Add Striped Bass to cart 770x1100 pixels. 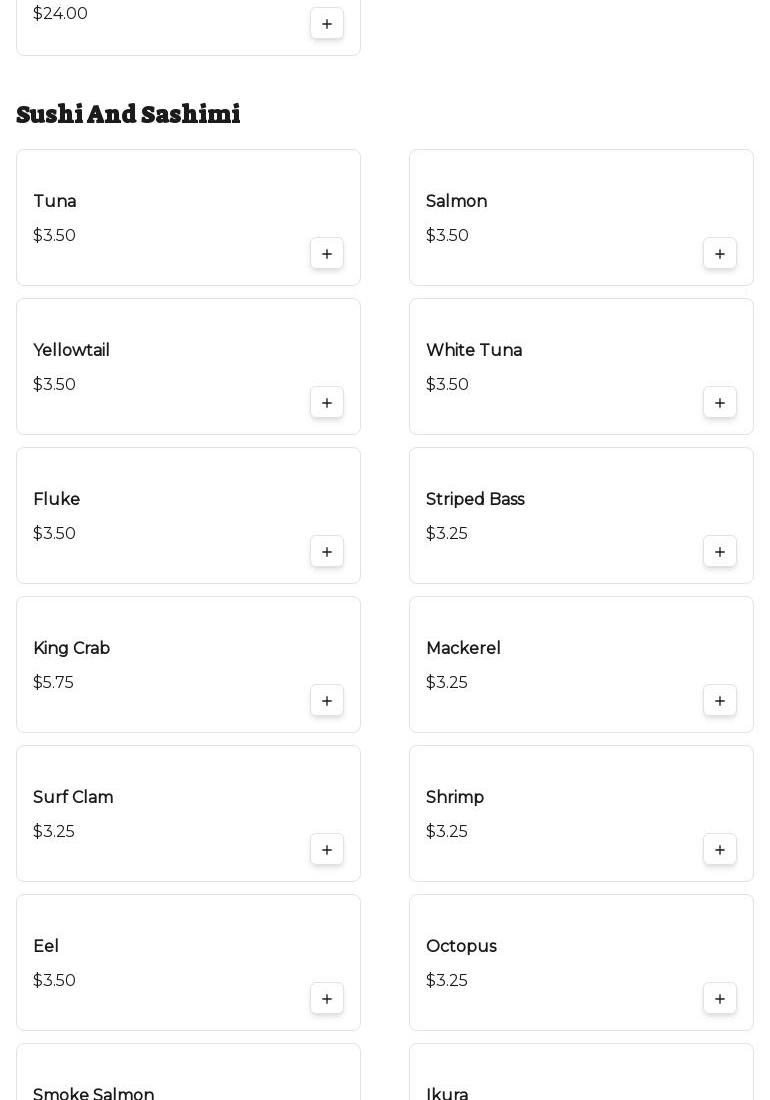720,552
